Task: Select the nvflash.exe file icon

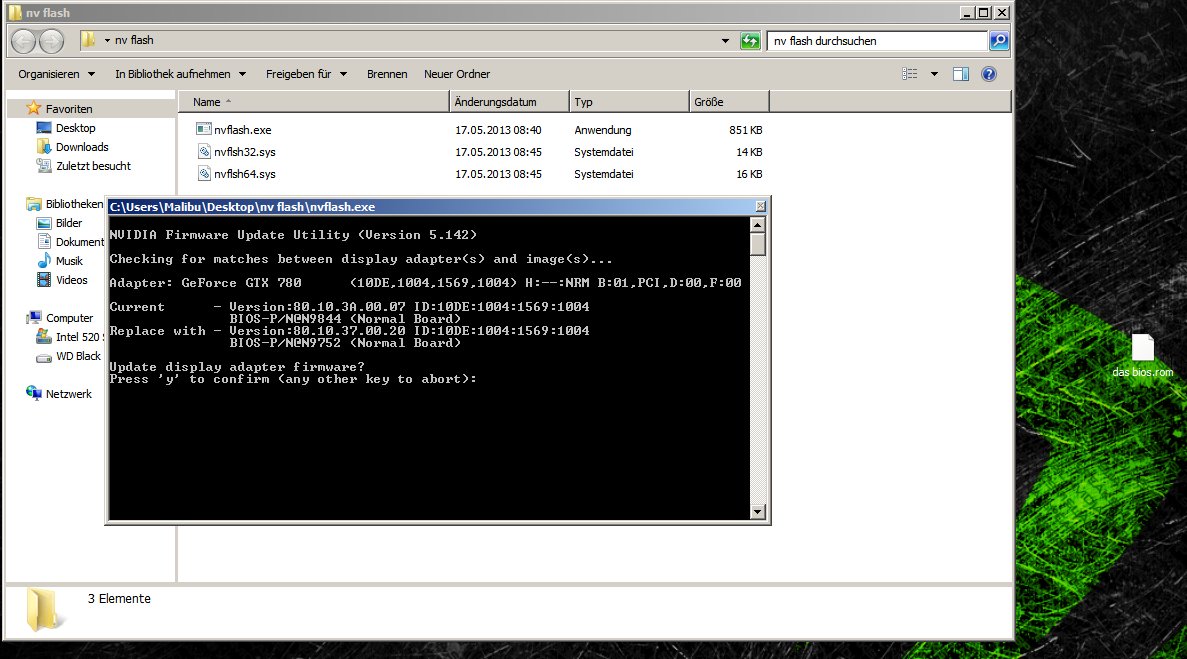Action: (204, 129)
